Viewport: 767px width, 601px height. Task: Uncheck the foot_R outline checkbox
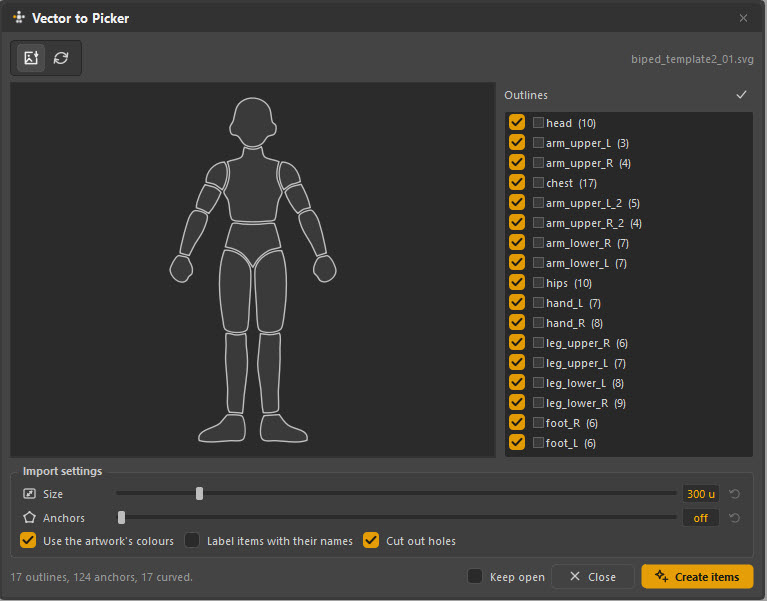tap(517, 423)
